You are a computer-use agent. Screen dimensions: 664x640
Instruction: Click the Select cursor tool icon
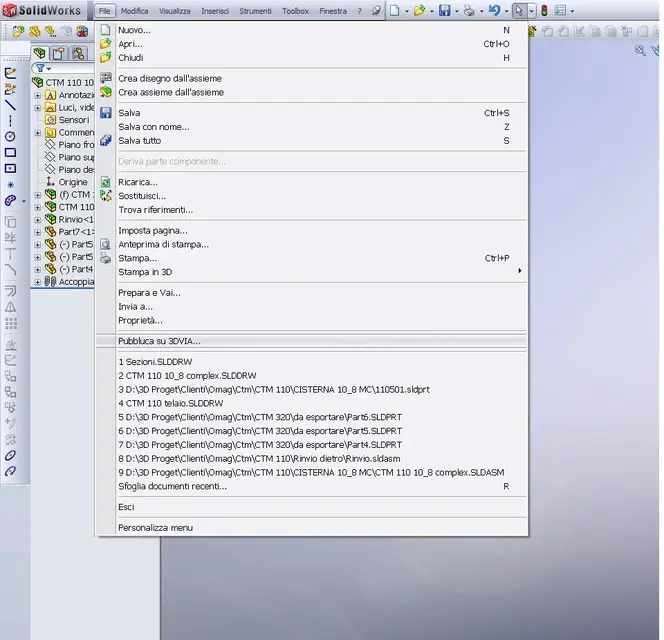(519, 11)
